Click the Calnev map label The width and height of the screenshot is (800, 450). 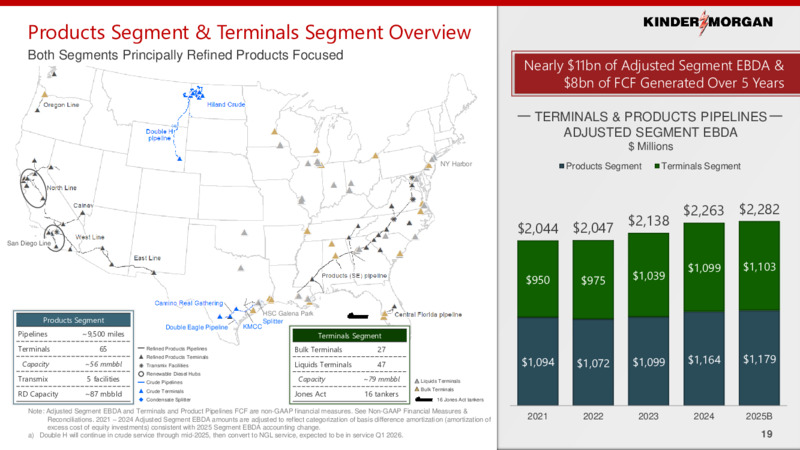point(83,205)
